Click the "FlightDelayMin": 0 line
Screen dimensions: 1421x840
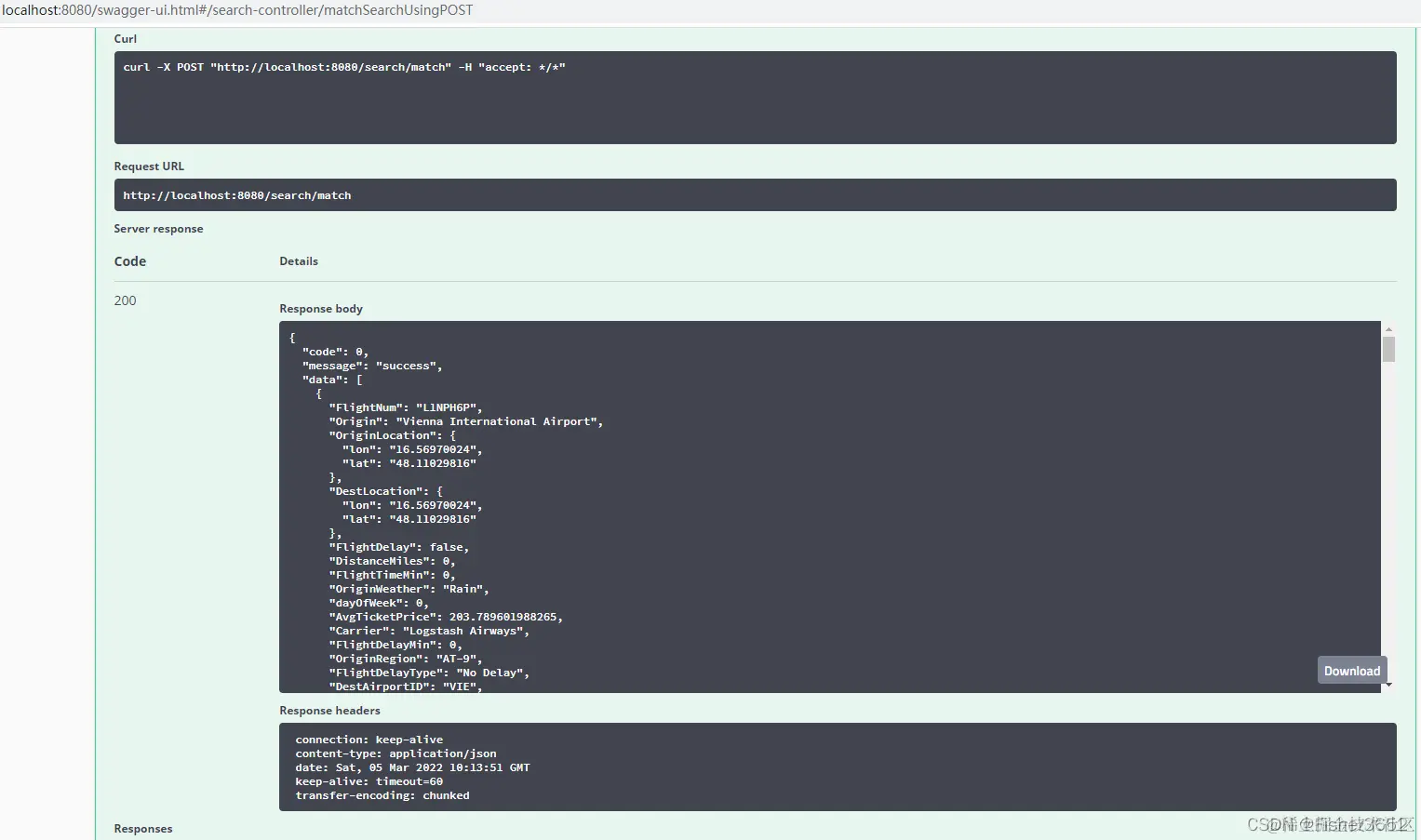(395, 645)
